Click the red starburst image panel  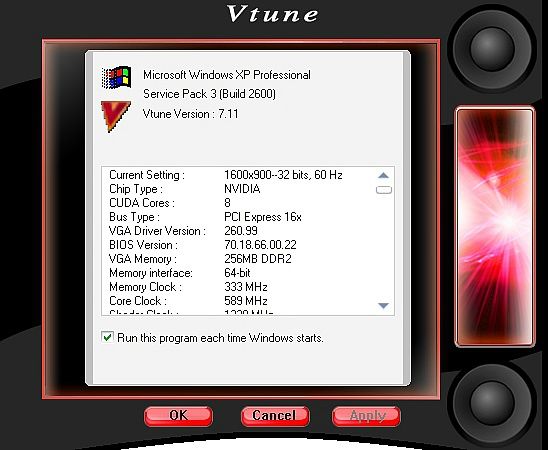(x=495, y=226)
